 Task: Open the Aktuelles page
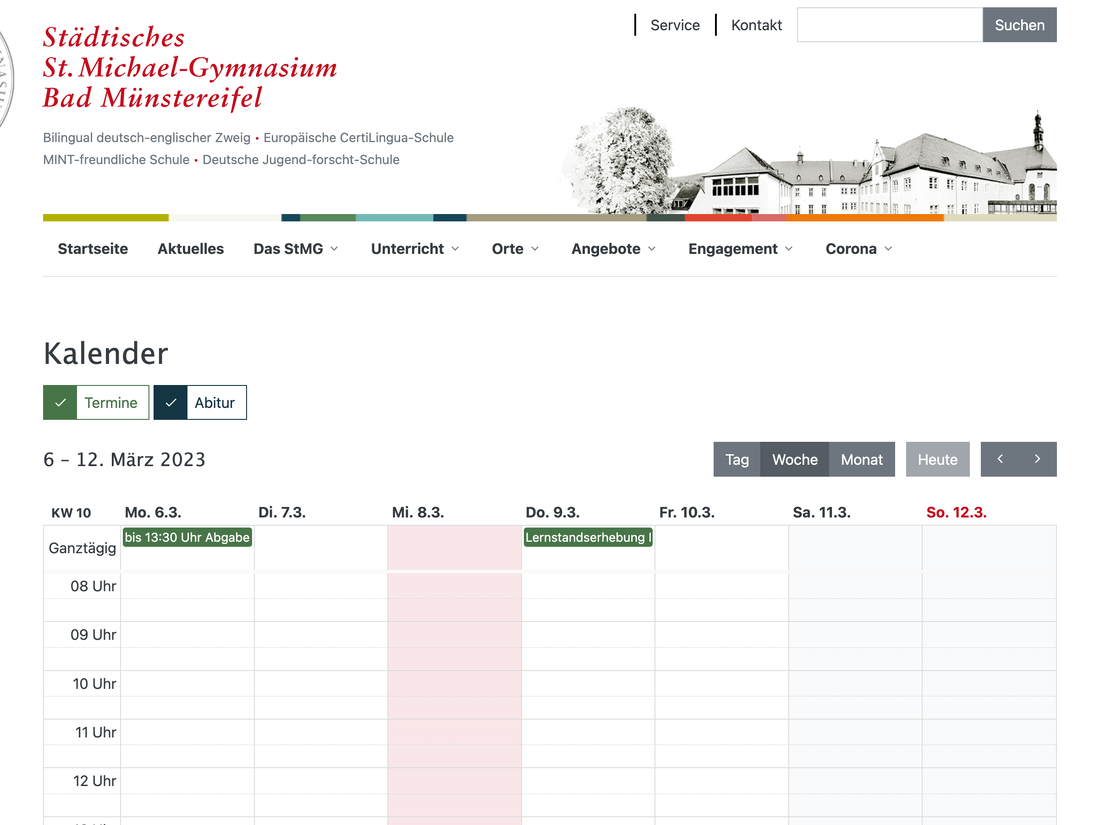point(190,249)
